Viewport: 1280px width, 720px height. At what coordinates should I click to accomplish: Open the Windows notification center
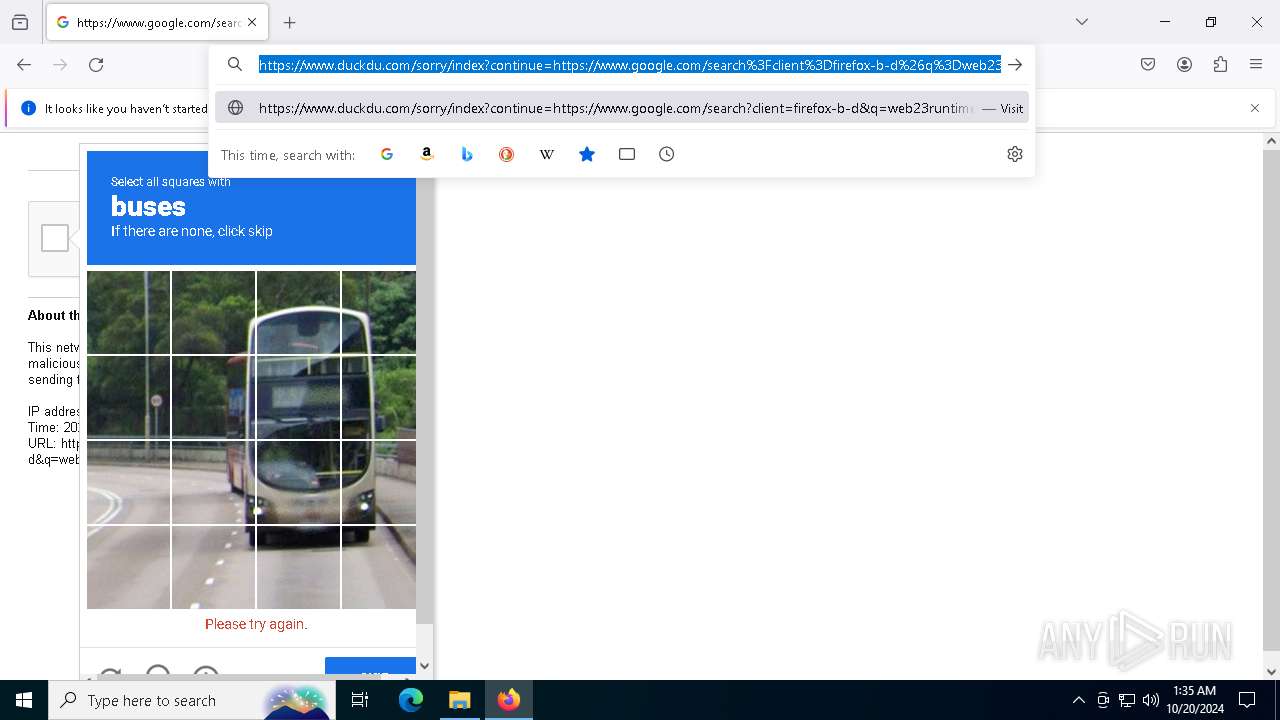point(1247,700)
